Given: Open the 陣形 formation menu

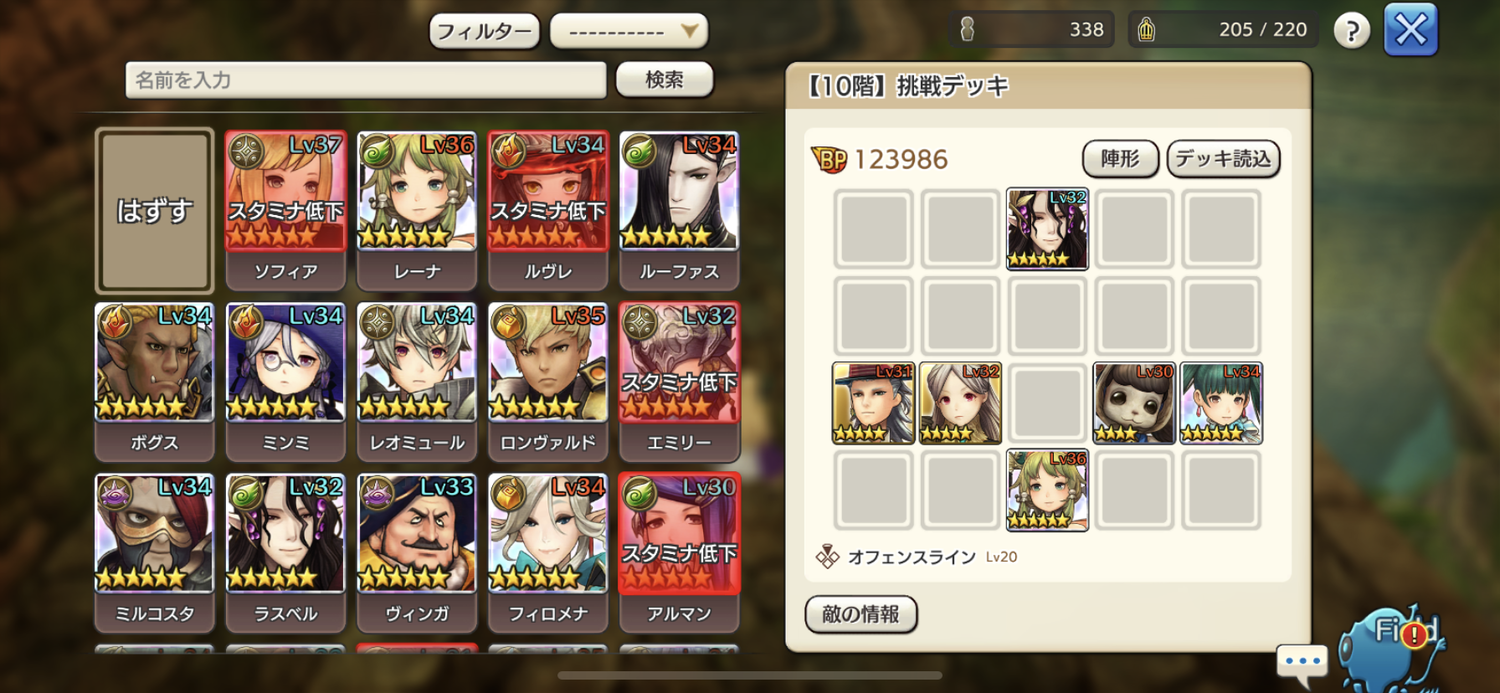Looking at the screenshot, I should (1120, 159).
